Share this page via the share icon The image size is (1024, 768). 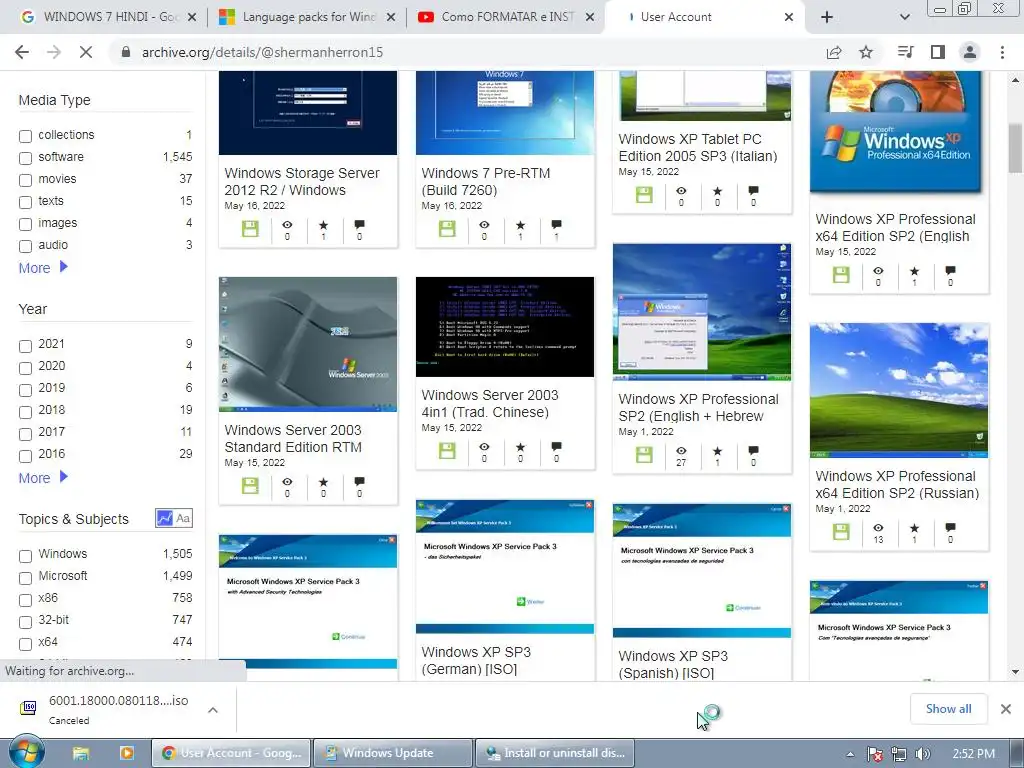click(x=834, y=52)
